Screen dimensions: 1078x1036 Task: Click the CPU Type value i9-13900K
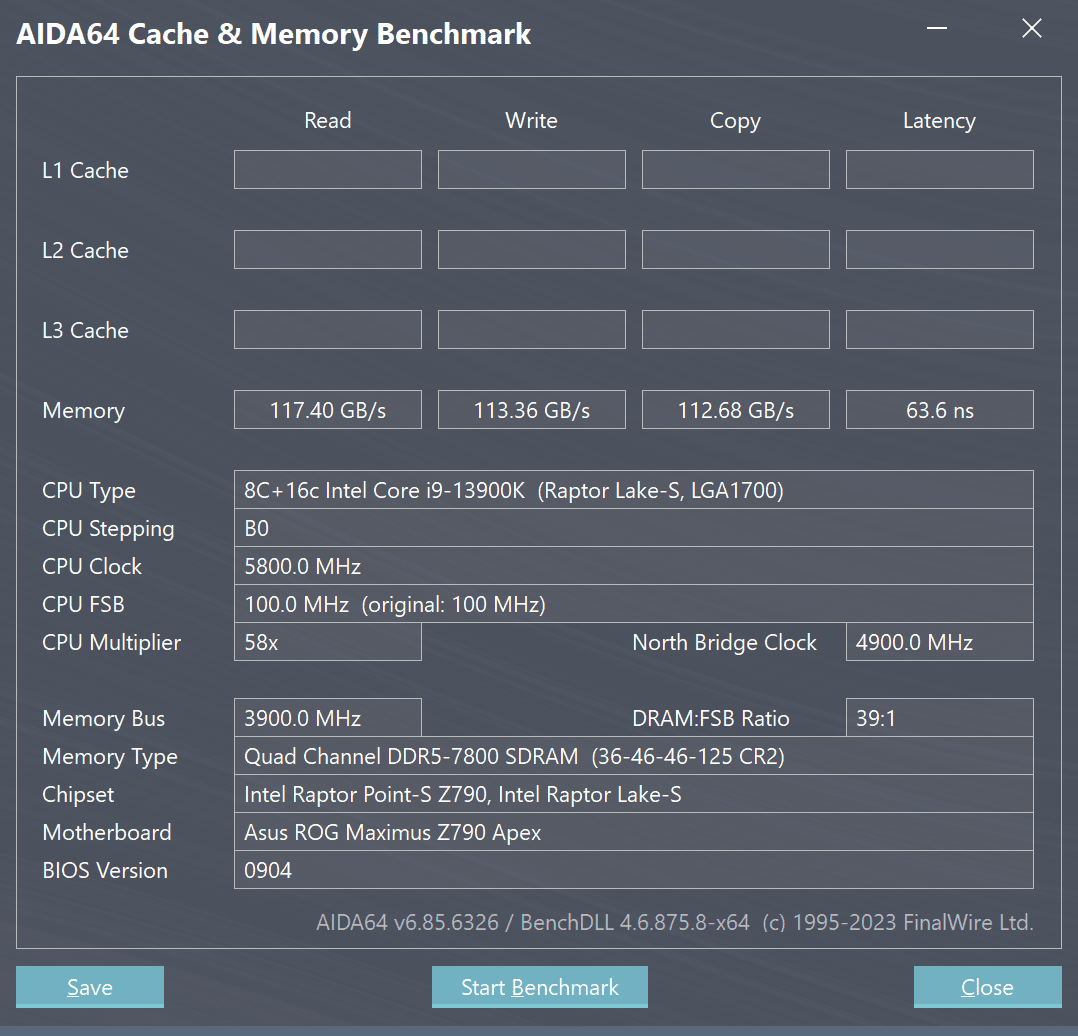(x=633, y=489)
